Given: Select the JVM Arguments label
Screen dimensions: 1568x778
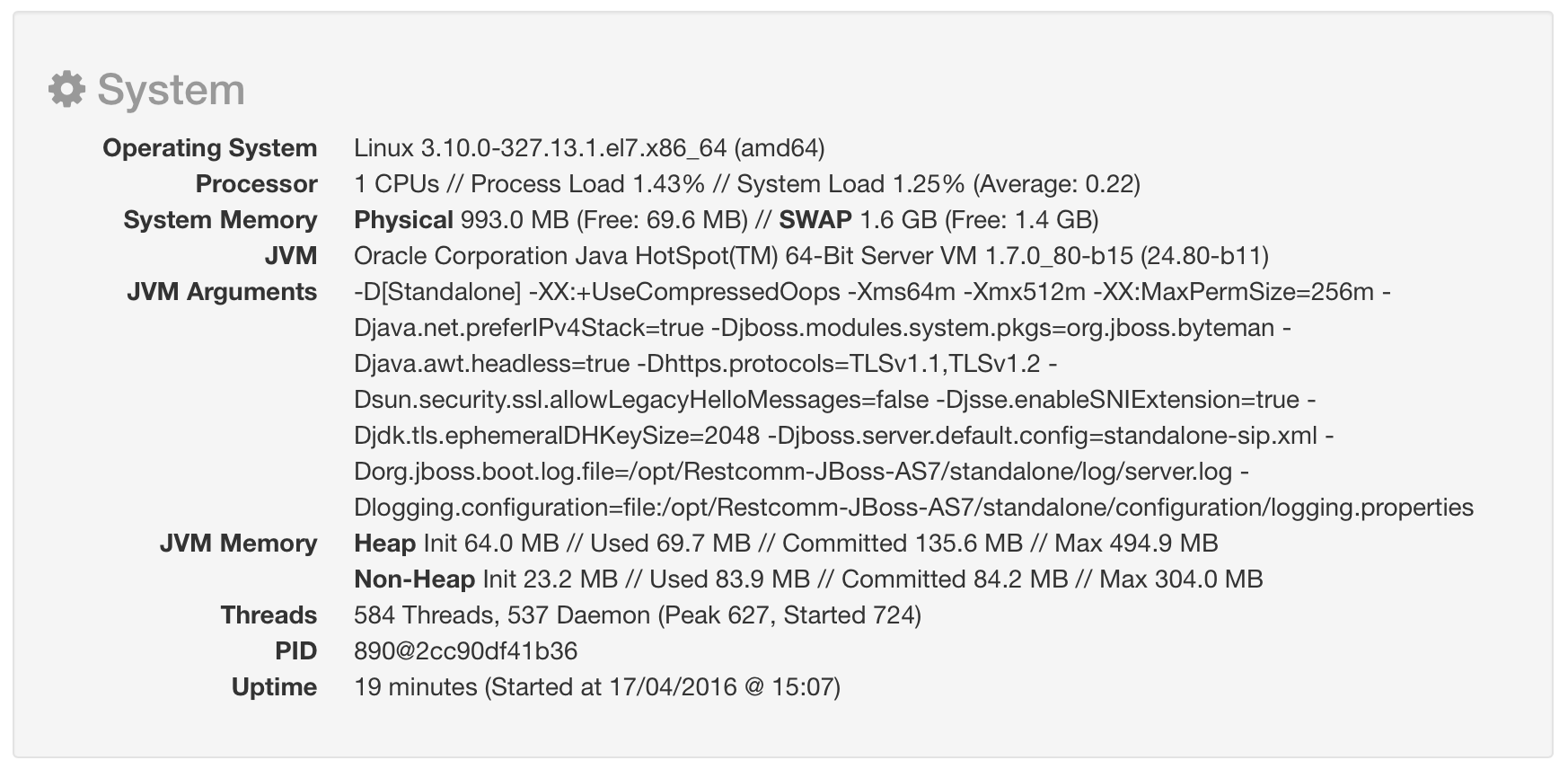Looking at the screenshot, I should point(222,292).
